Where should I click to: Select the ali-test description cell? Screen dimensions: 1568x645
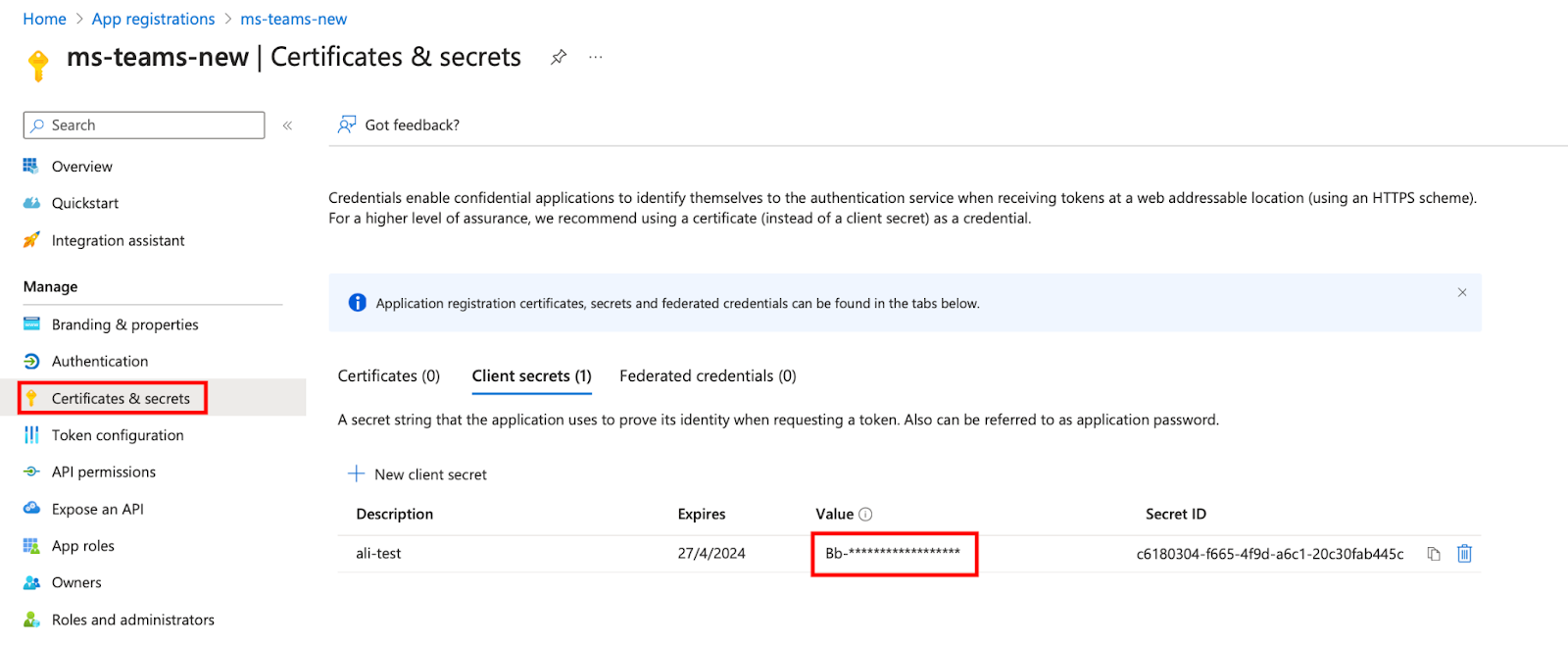tap(378, 554)
